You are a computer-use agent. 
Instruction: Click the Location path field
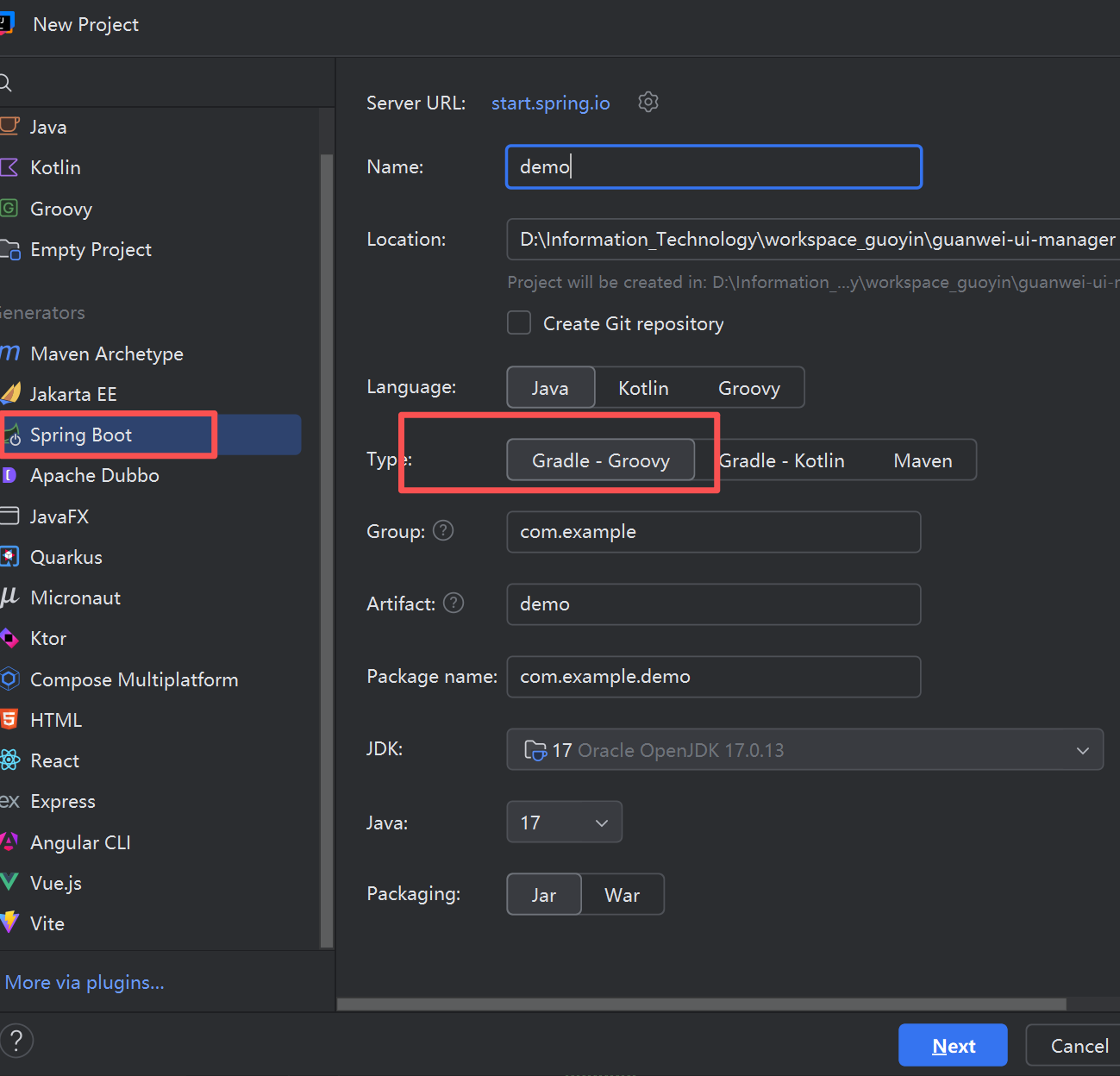tap(813, 239)
